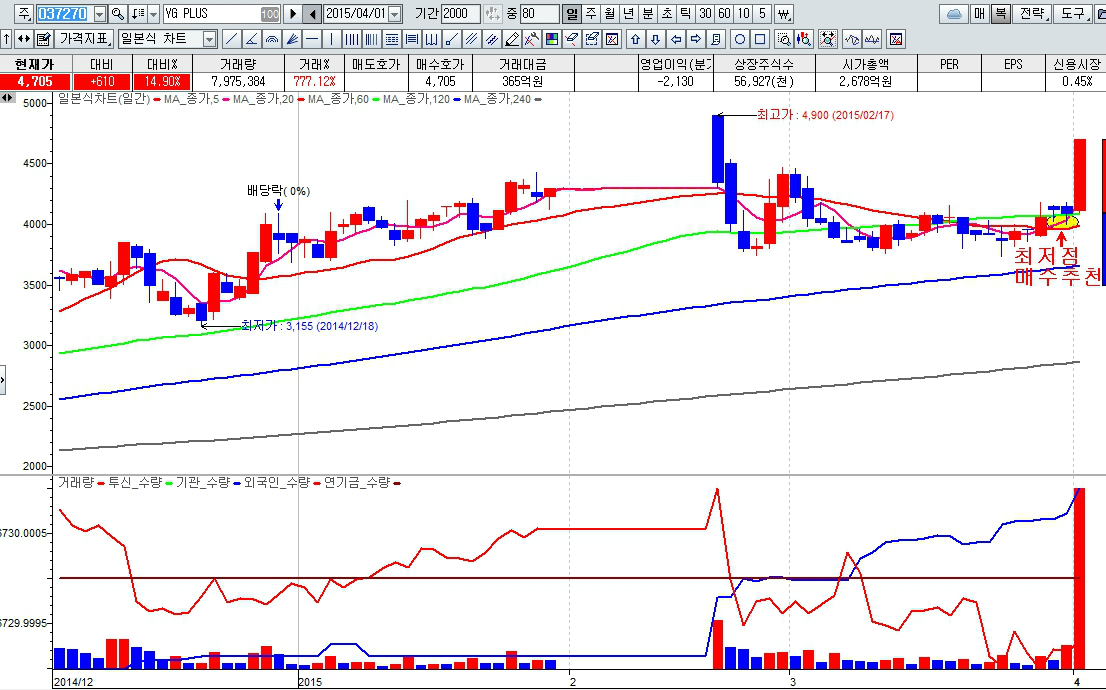
Task: Expand the 일본식 차트 chart type dropdown
Action: pos(209,39)
